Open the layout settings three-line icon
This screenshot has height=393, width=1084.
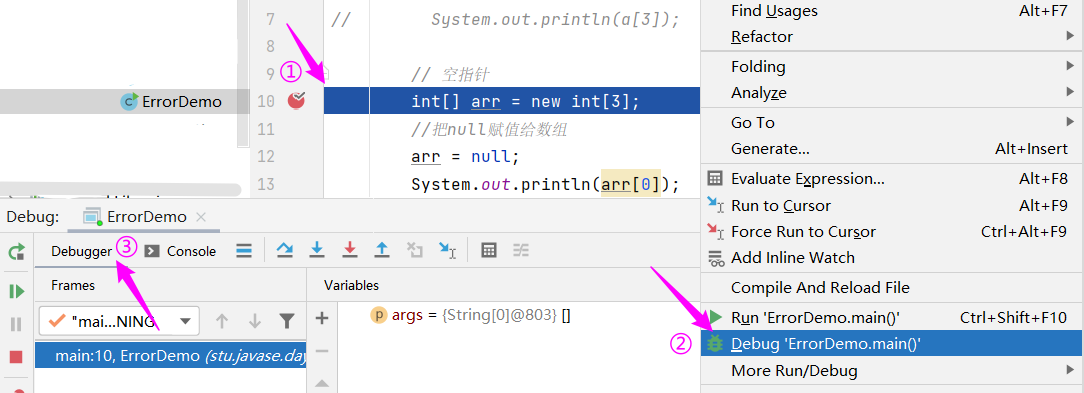coord(244,250)
